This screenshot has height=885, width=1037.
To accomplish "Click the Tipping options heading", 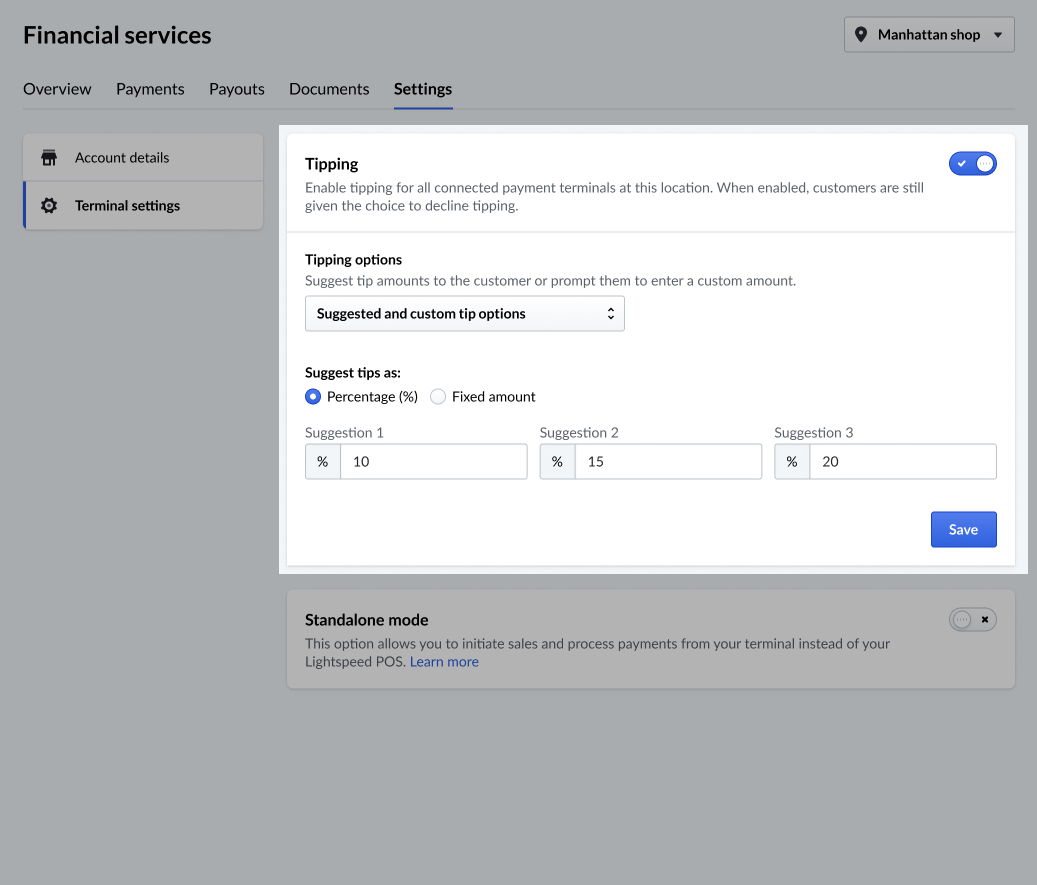I will point(353,260).
